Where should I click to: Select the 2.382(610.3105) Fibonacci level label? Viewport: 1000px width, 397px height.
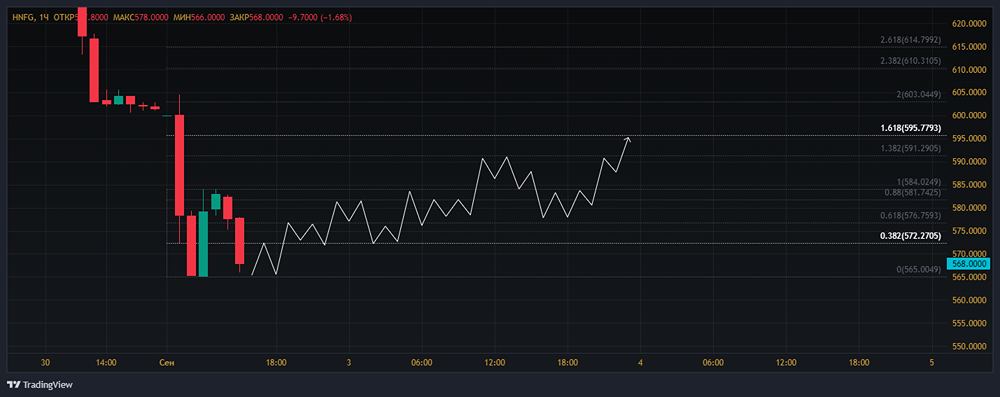pos(910,61)
